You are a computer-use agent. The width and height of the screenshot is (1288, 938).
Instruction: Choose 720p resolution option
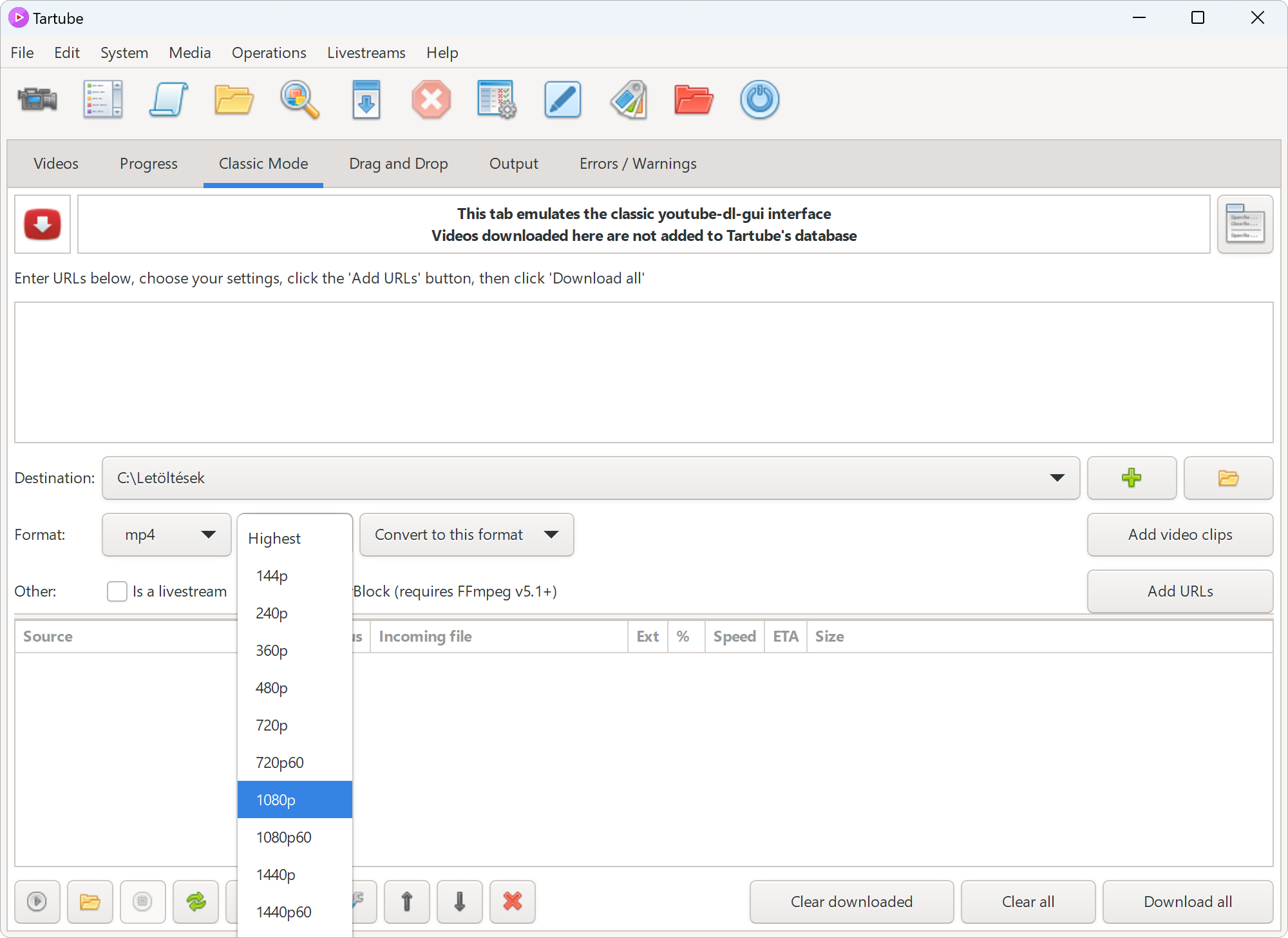(295, 725)
